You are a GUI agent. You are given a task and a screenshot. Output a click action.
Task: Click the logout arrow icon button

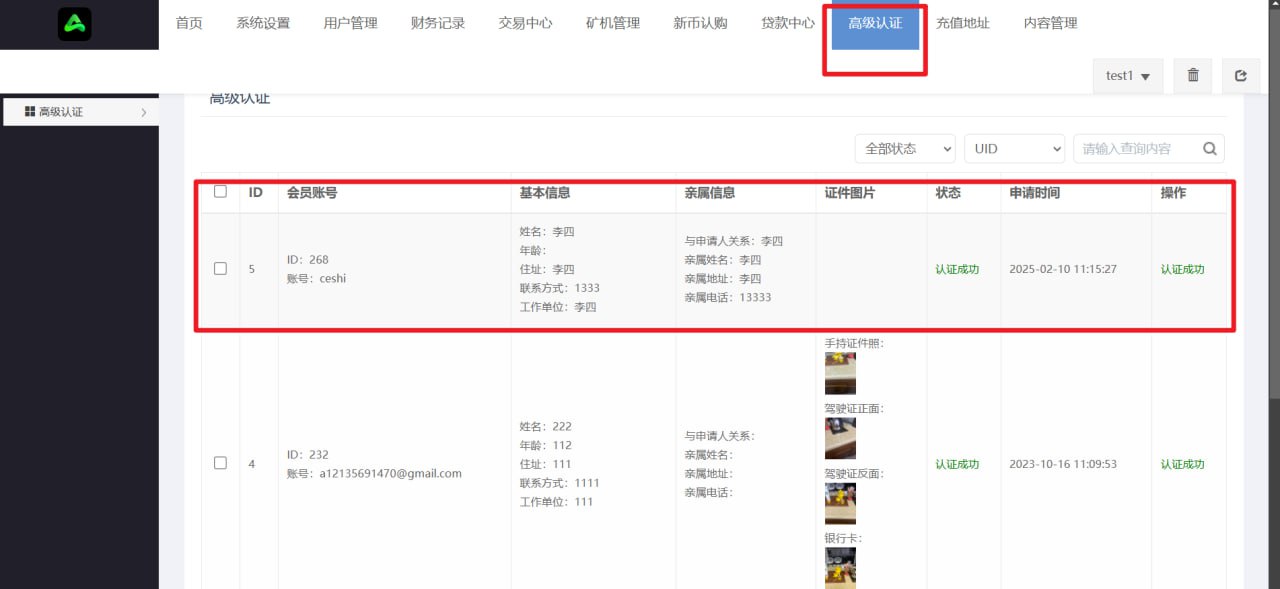click(x=1241, y=76)
